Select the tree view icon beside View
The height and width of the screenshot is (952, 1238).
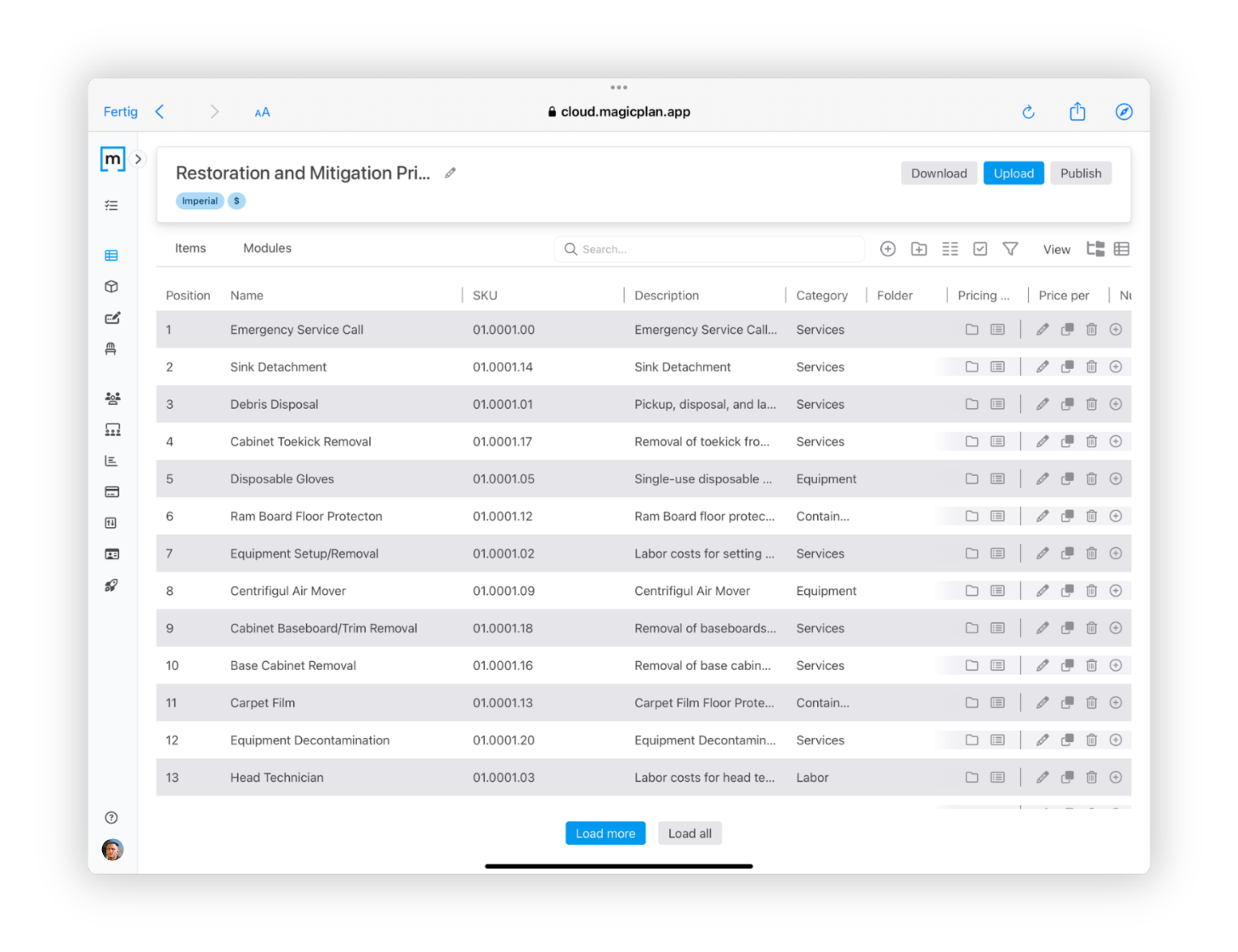click(1095, 248)
